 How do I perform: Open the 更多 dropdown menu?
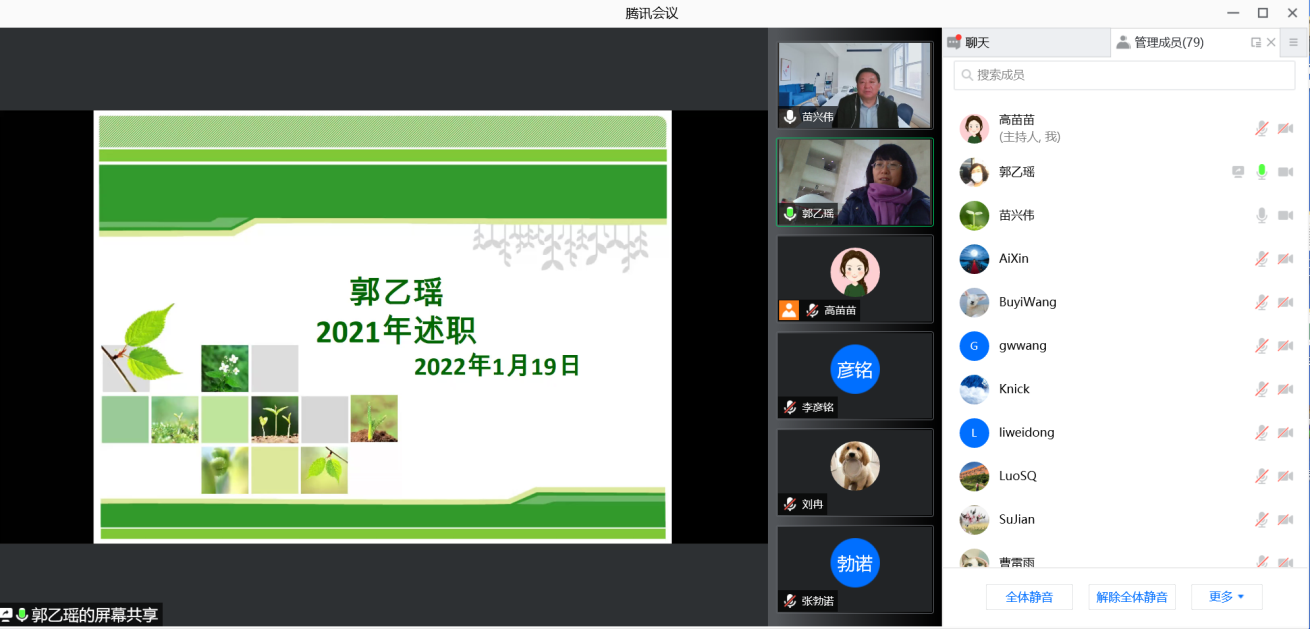point(1226,596)
